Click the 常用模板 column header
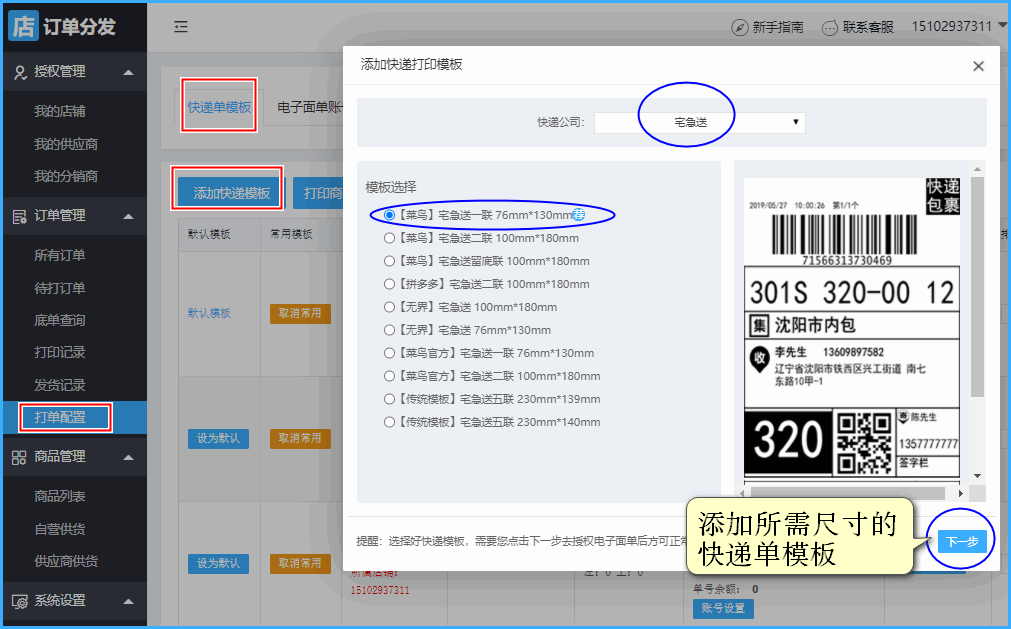The height and width of the screenshot is (629, 1011). coord(291,234)
